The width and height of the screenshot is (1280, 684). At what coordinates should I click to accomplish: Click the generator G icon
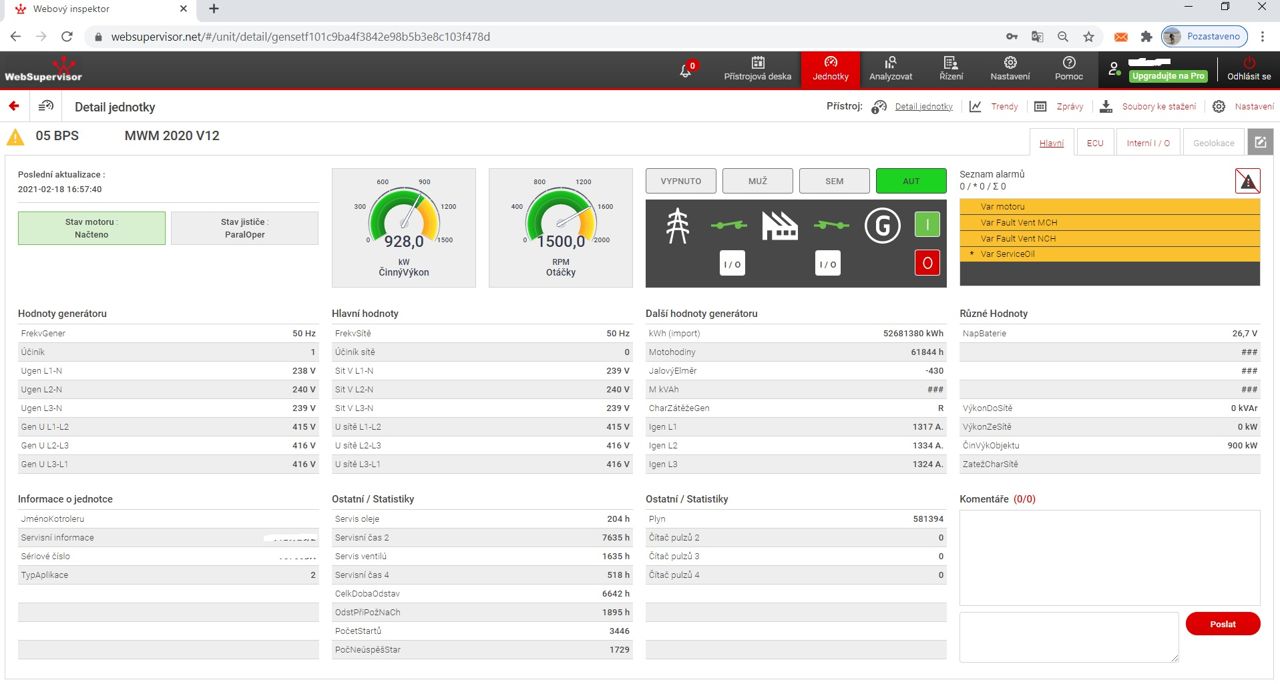882,226
